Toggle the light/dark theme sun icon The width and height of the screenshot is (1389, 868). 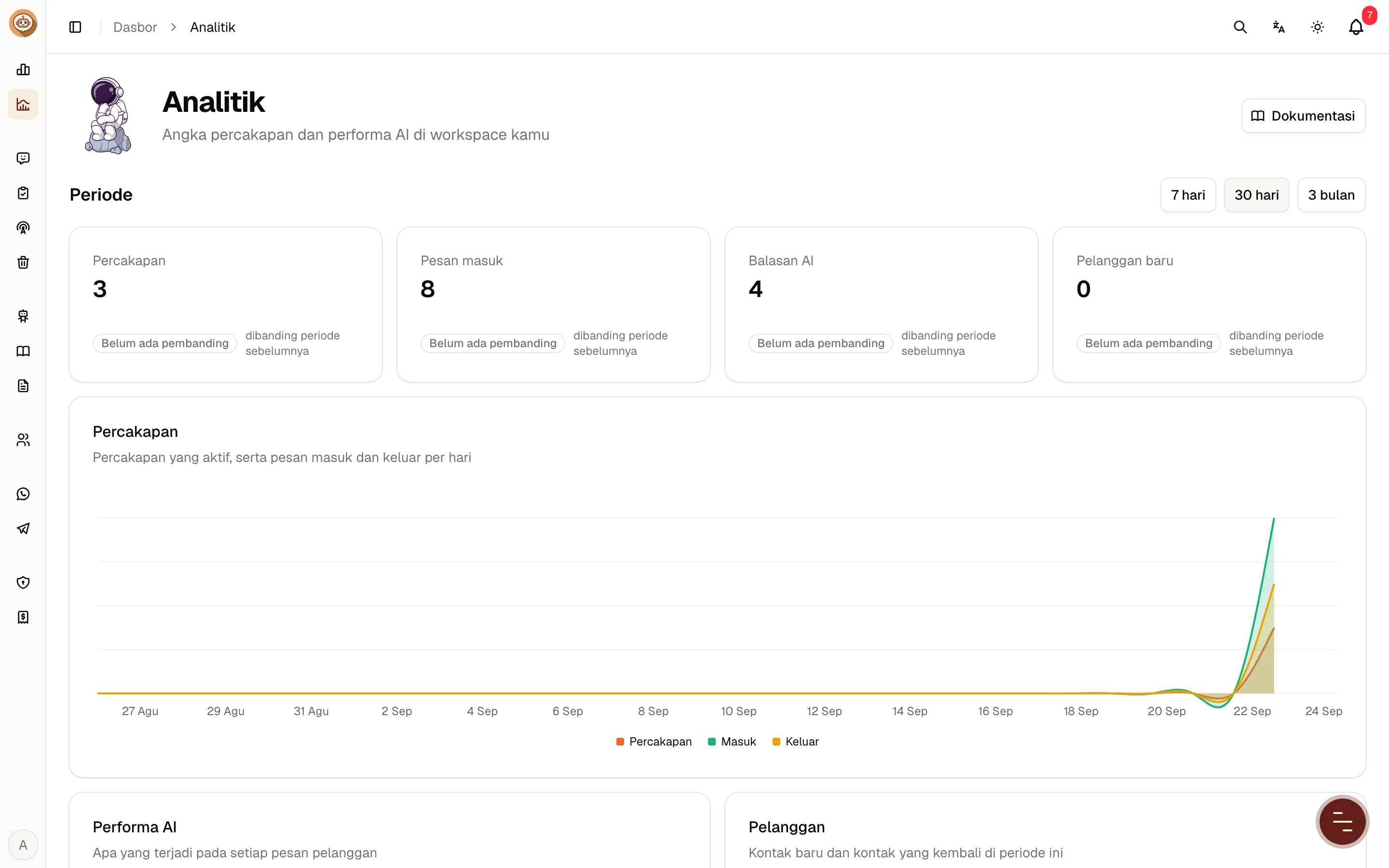pyautogui.click(x=1317, y=27)
